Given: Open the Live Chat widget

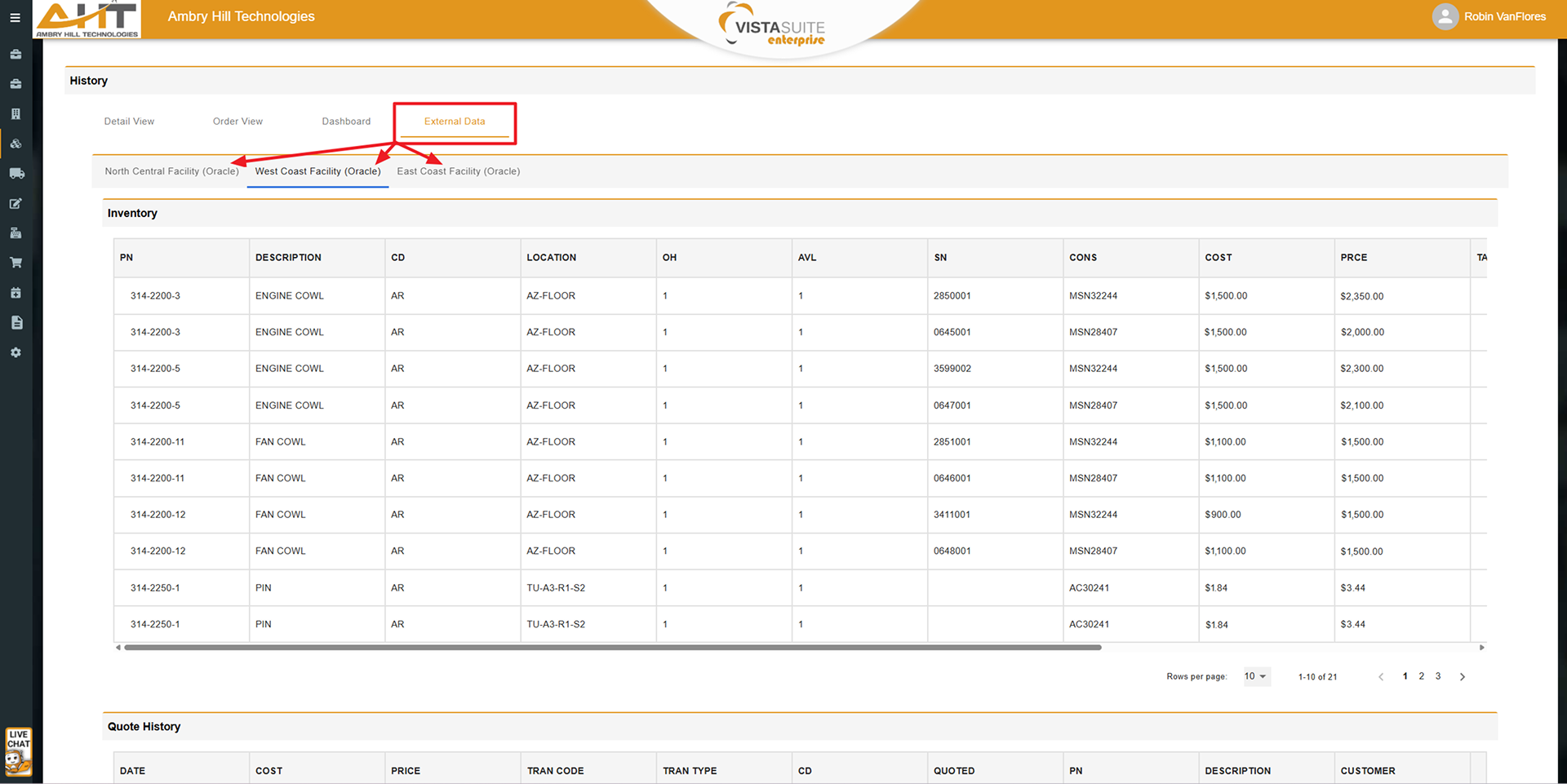Looking at the screenshot, I should pos(18,751).
